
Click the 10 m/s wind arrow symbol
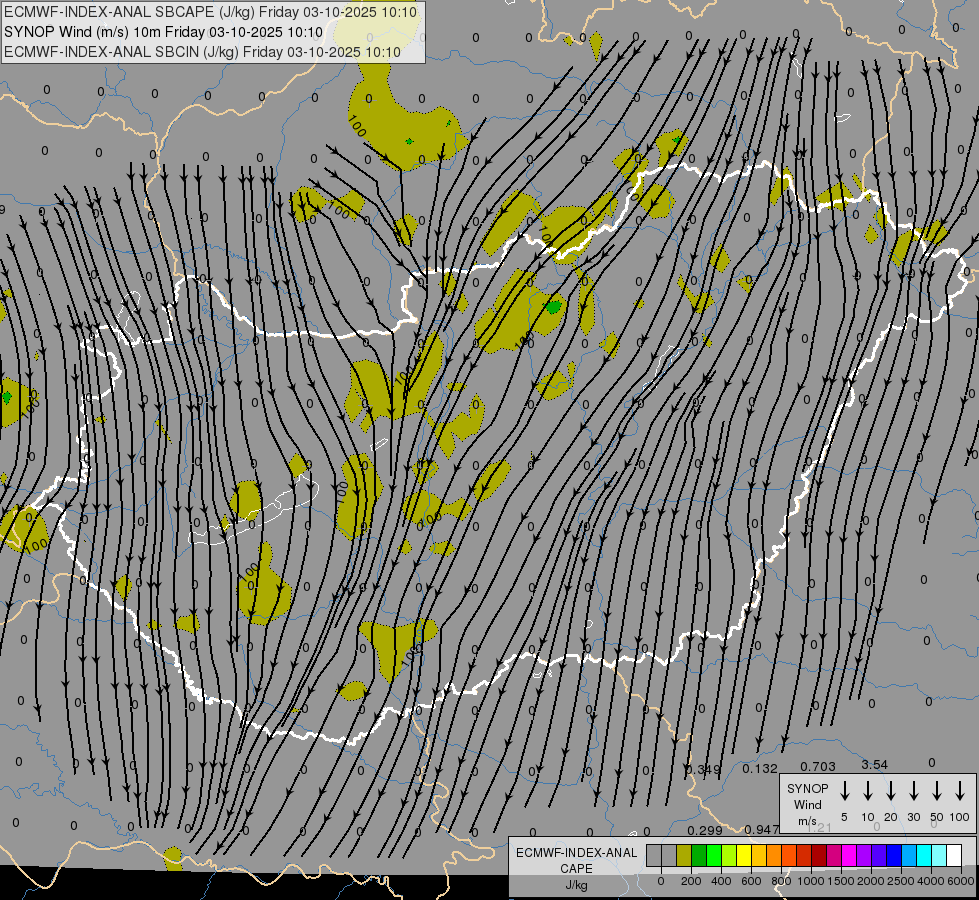868,791
